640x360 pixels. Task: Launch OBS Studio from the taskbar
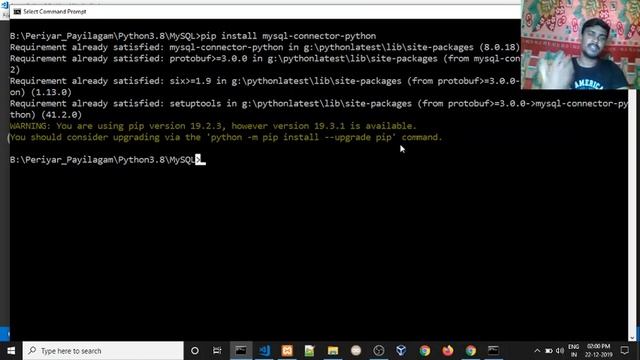click(379, 351)
